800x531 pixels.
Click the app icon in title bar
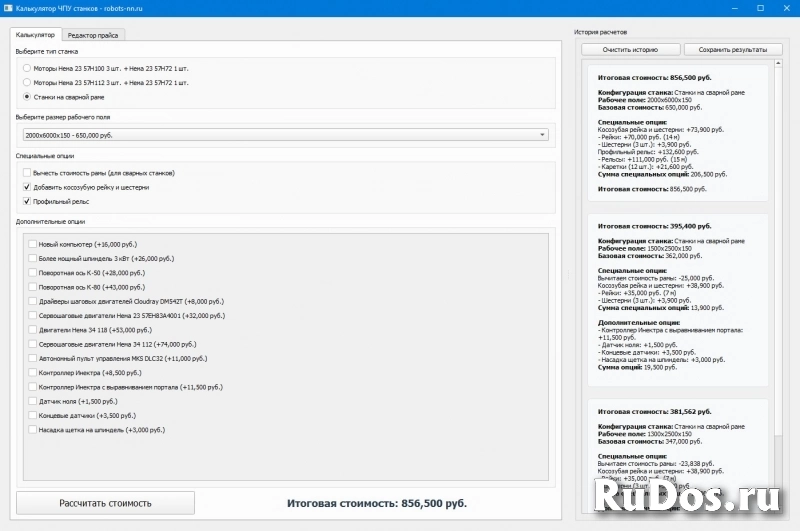pos(8,7)
